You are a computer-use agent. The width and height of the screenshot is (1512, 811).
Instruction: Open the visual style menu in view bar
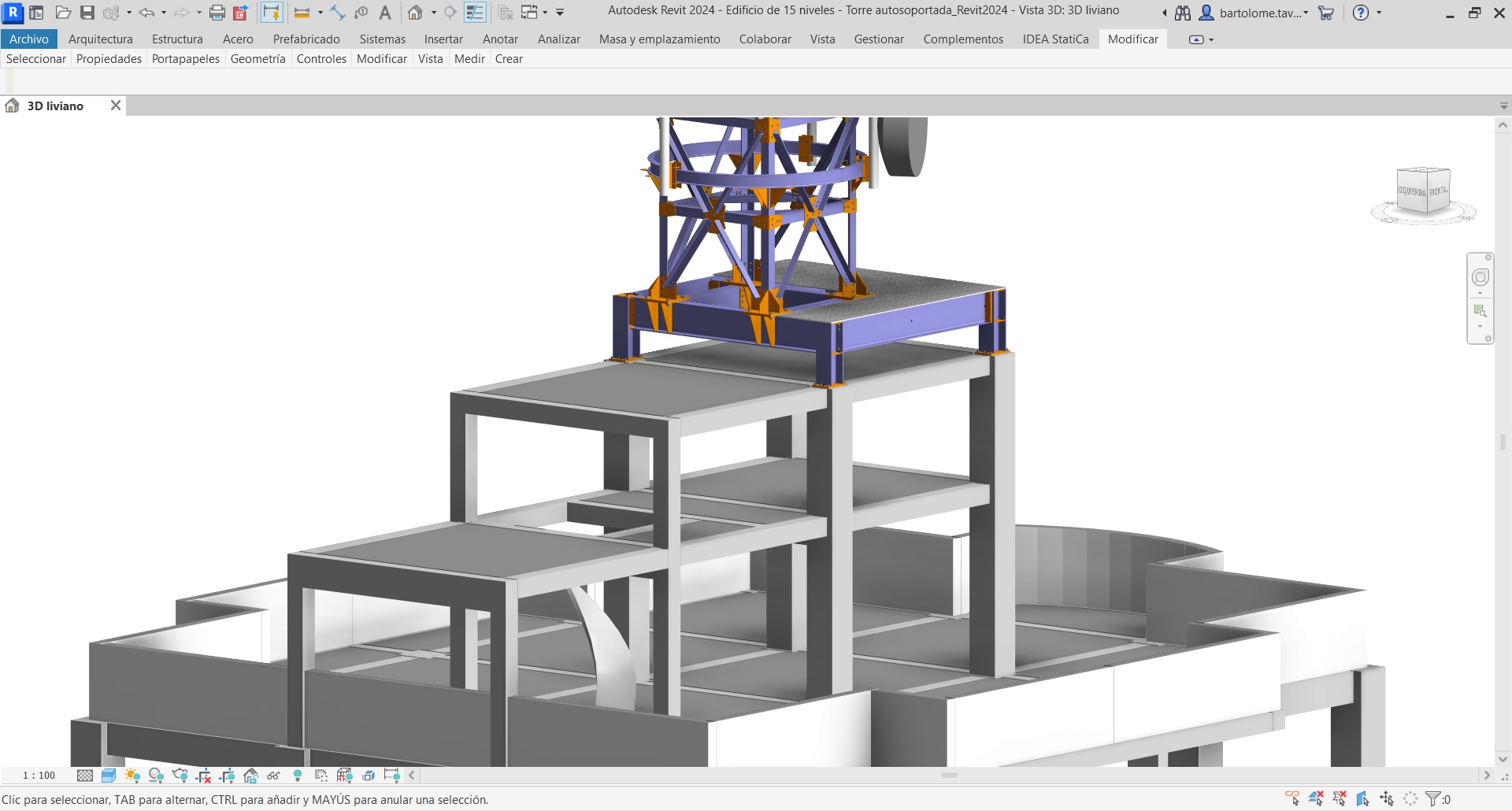point(108,775)
